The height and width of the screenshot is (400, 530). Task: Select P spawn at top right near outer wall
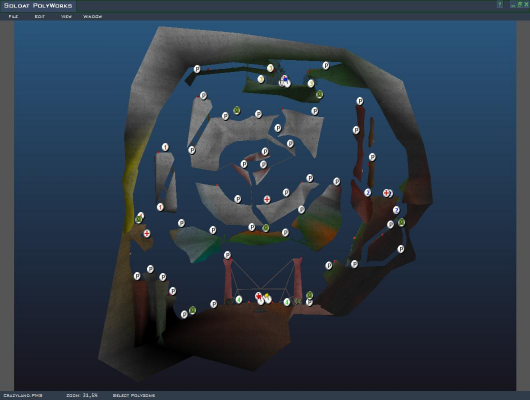coord(326,66)
